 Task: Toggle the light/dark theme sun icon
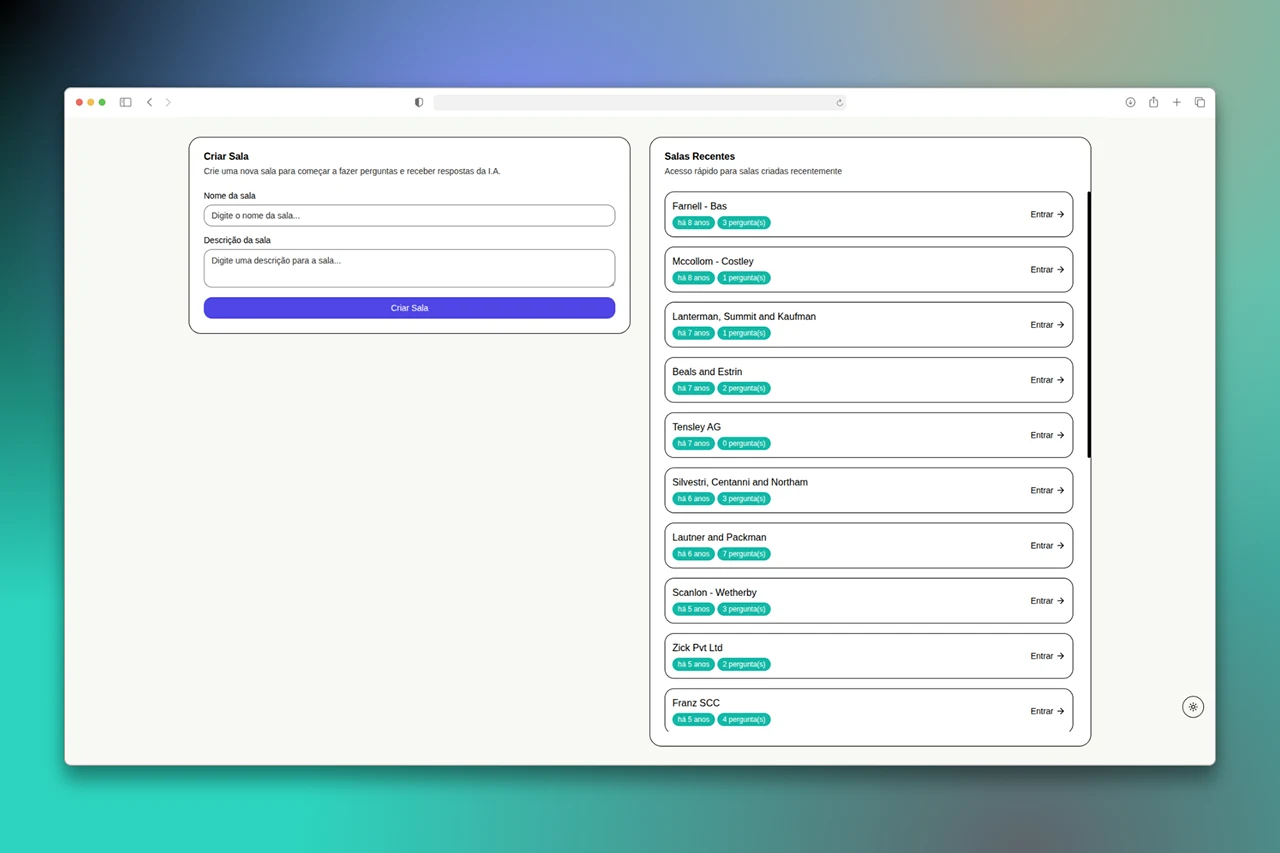1193,707
